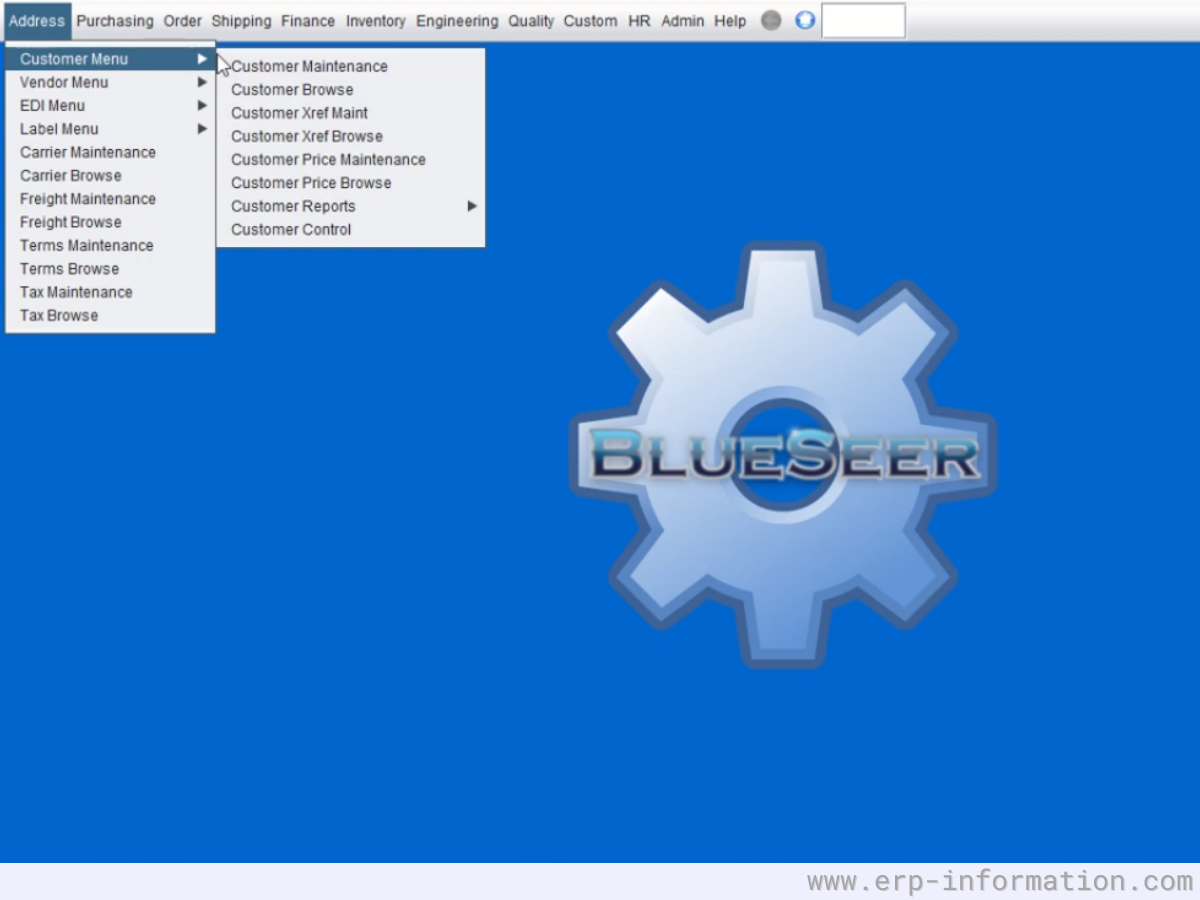
Task: Expand the Customer Reports submenu
Action: [x=351, y=206]
